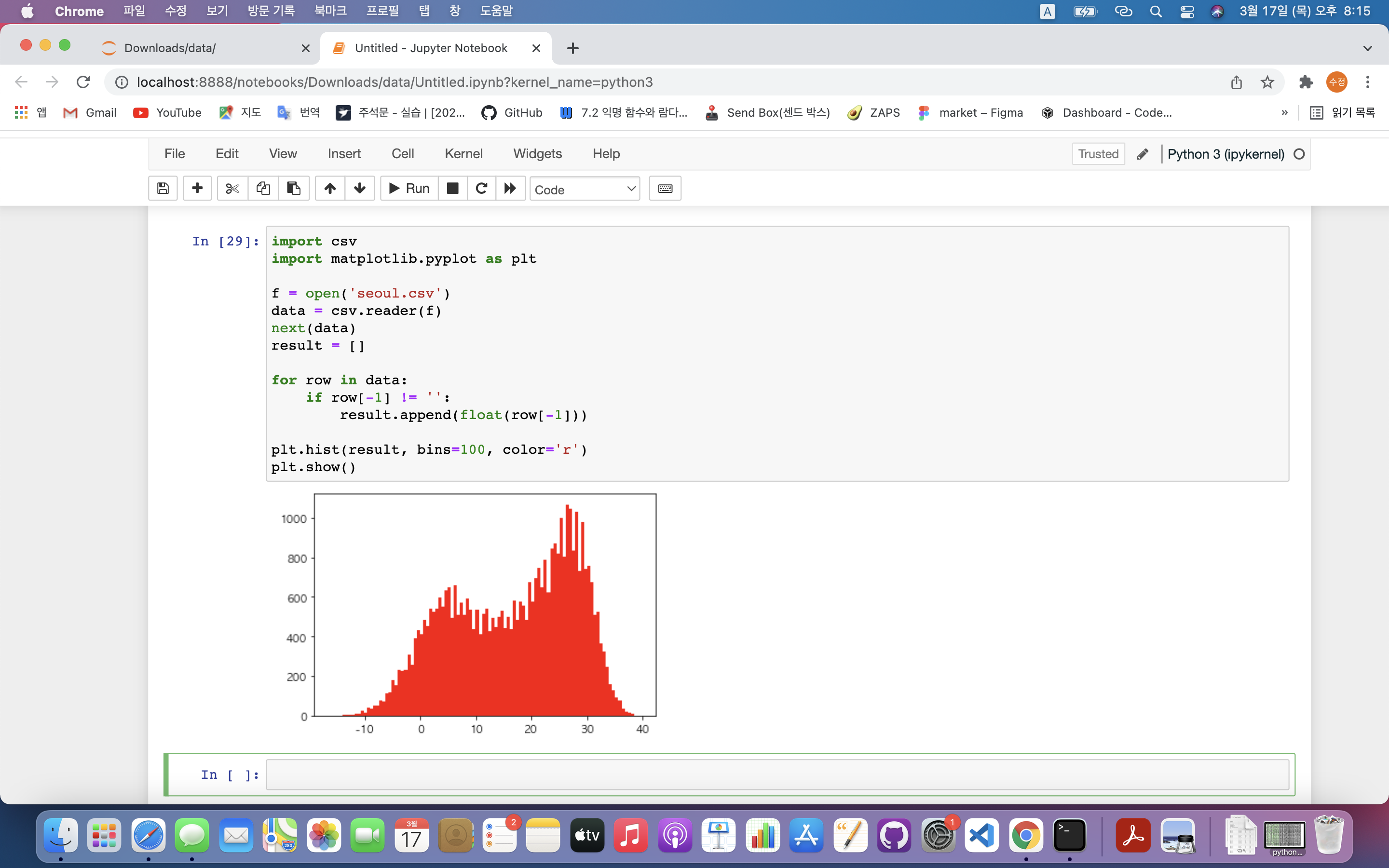This screenshot has height=868, width=1389.
Task: Cut selected cells with the scissors icon
Action: point(232,188)
